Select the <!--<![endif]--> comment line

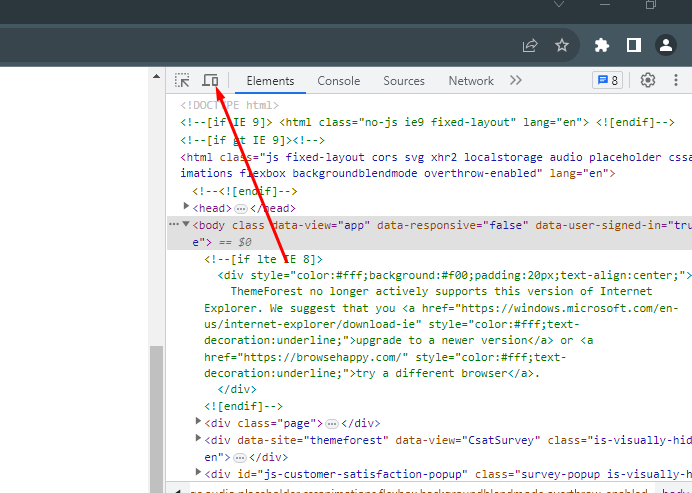[x=245, y=191]
